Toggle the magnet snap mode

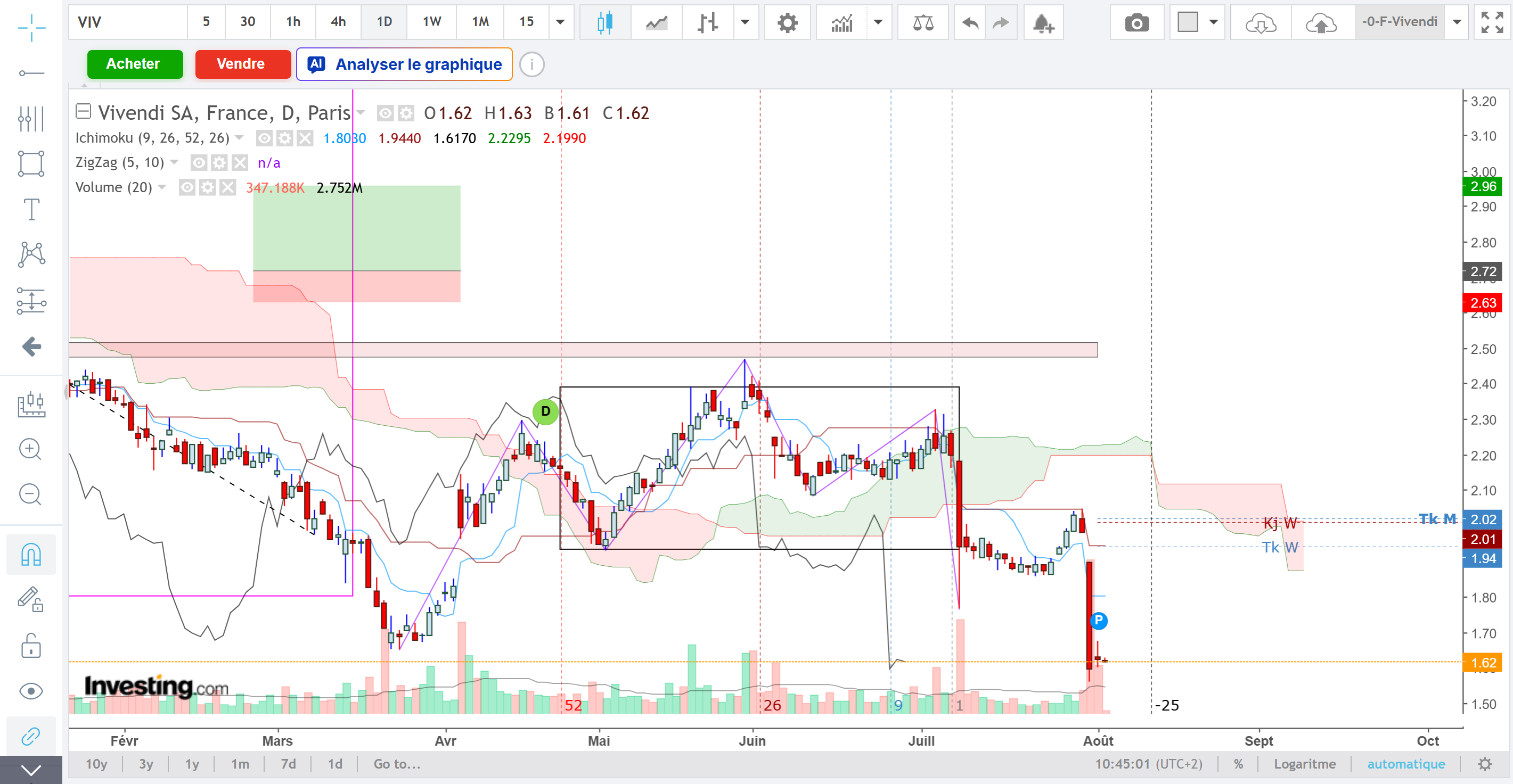click(x=31, y=554)
